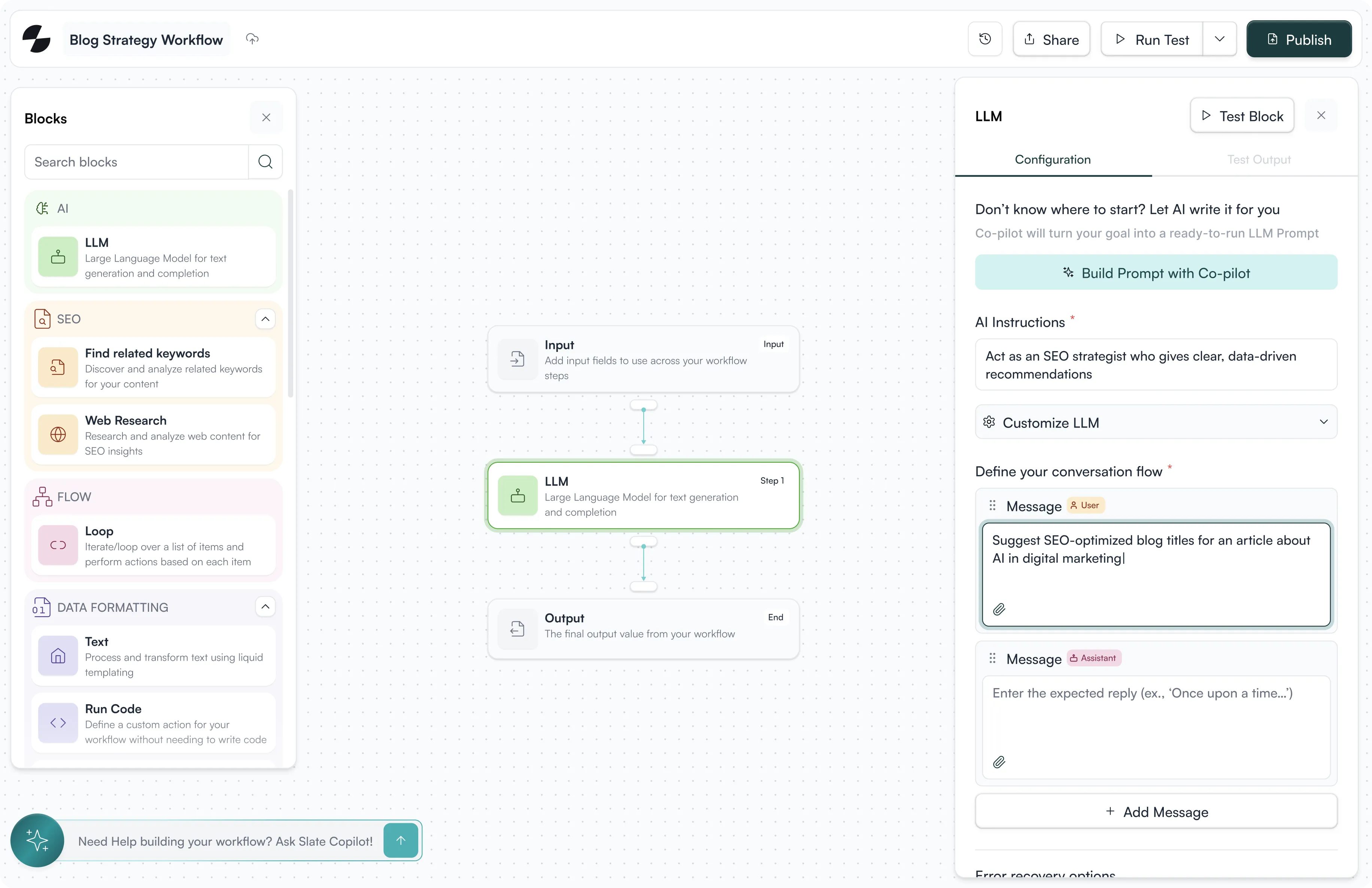
Task: Click the search magnifier in Blocks panel
Action: click(x=265, y=162)
